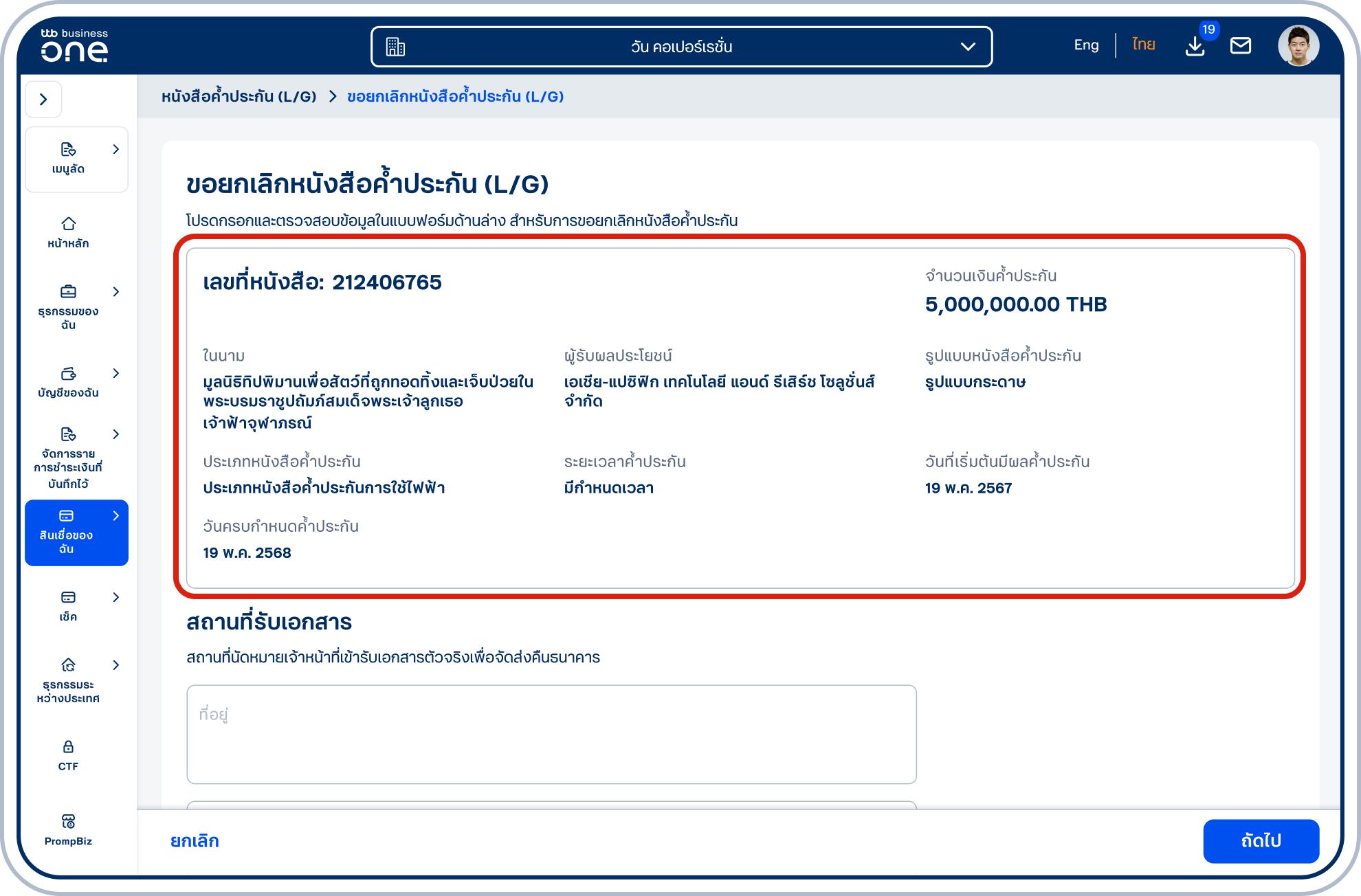Image resolution: width=1361 pixels, height=896 pixels.
Task: Click menu label ธุรกรรมของฉัน
Action: 68,318
